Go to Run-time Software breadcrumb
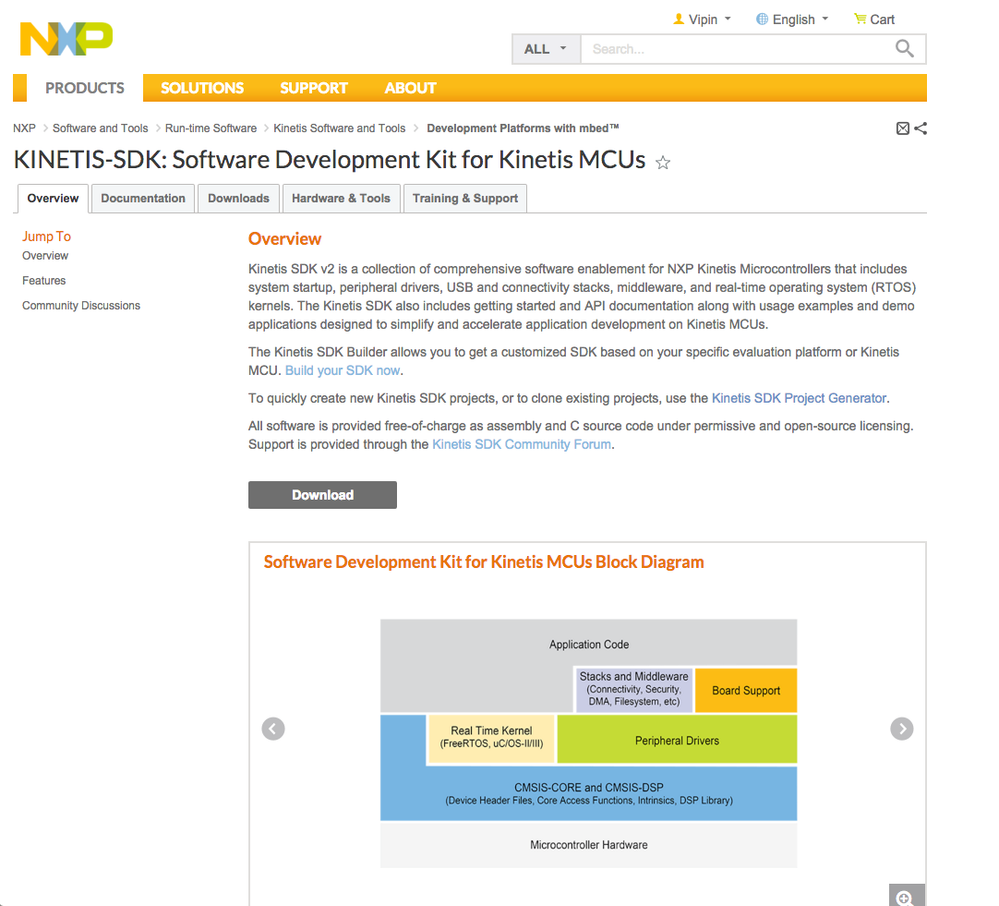Viewport: 999px width, 906px height. point(211,128)
